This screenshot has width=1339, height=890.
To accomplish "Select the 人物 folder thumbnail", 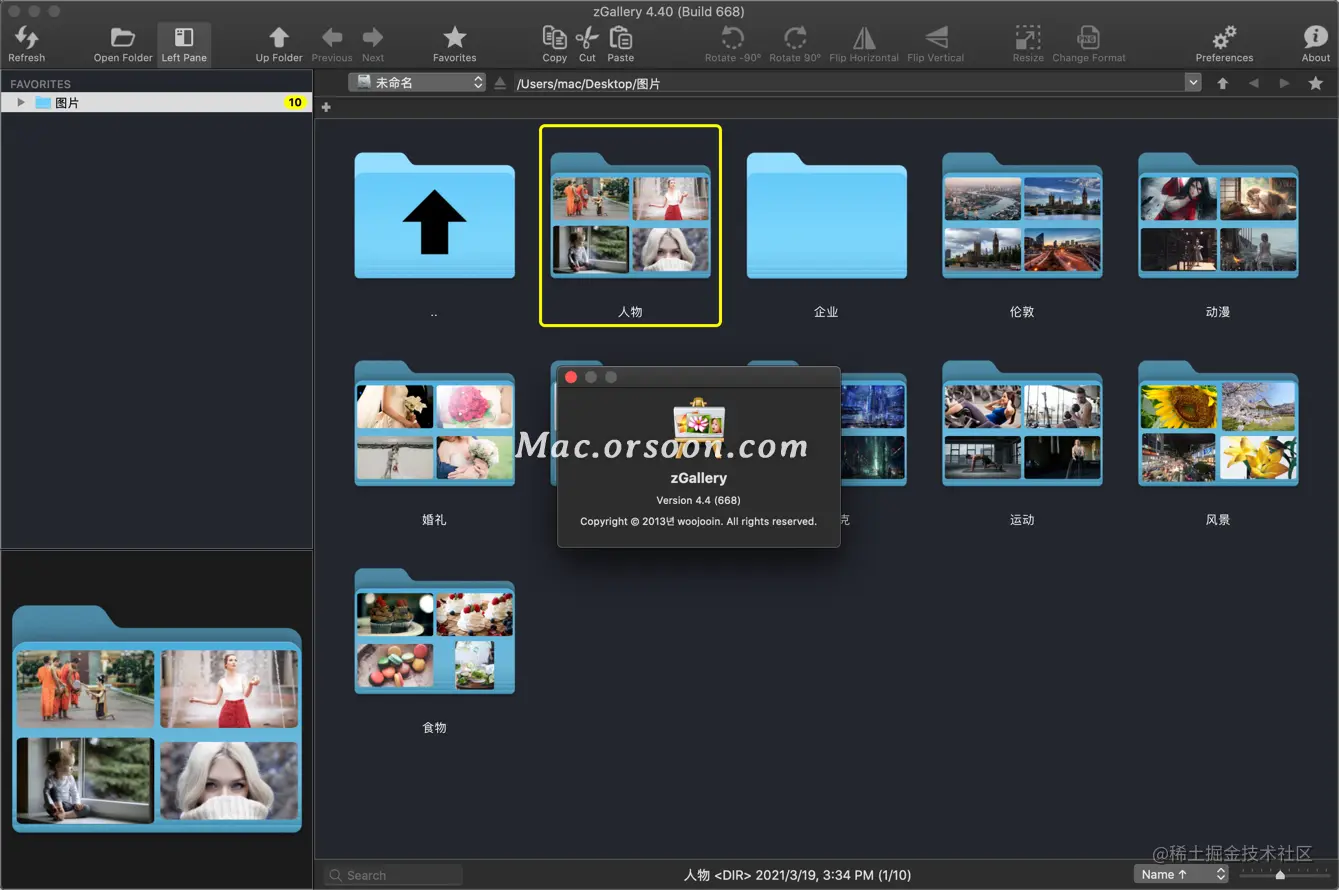I will pos(630,216).
